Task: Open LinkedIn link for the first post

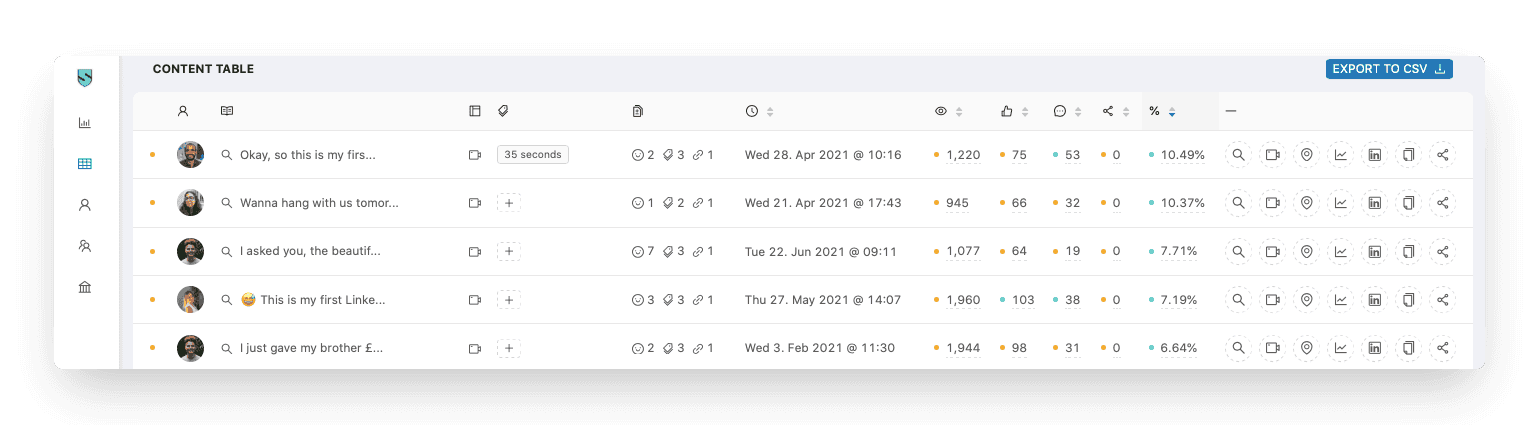Action: point(1374,155)
